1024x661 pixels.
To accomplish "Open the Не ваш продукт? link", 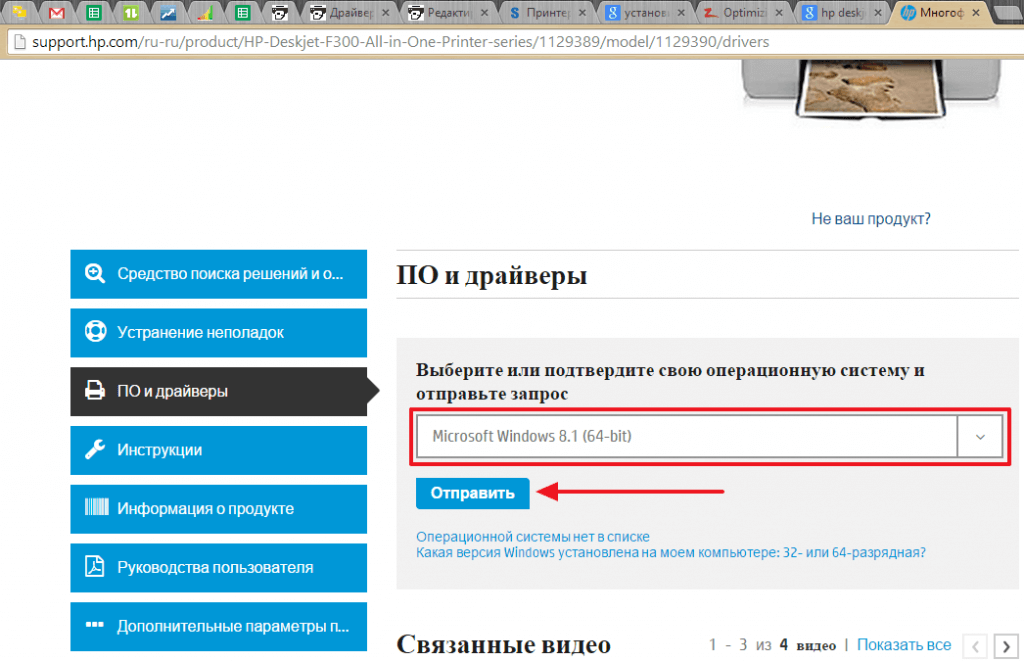I will coord(870,219).
